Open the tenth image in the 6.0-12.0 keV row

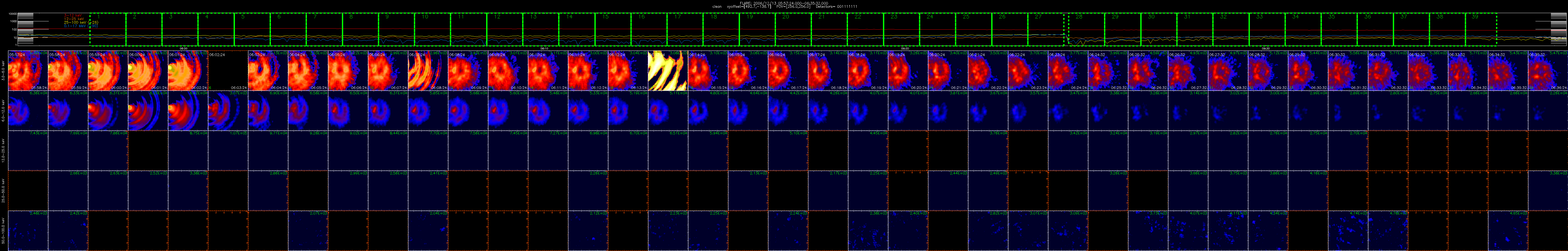(x=388, y=110)
